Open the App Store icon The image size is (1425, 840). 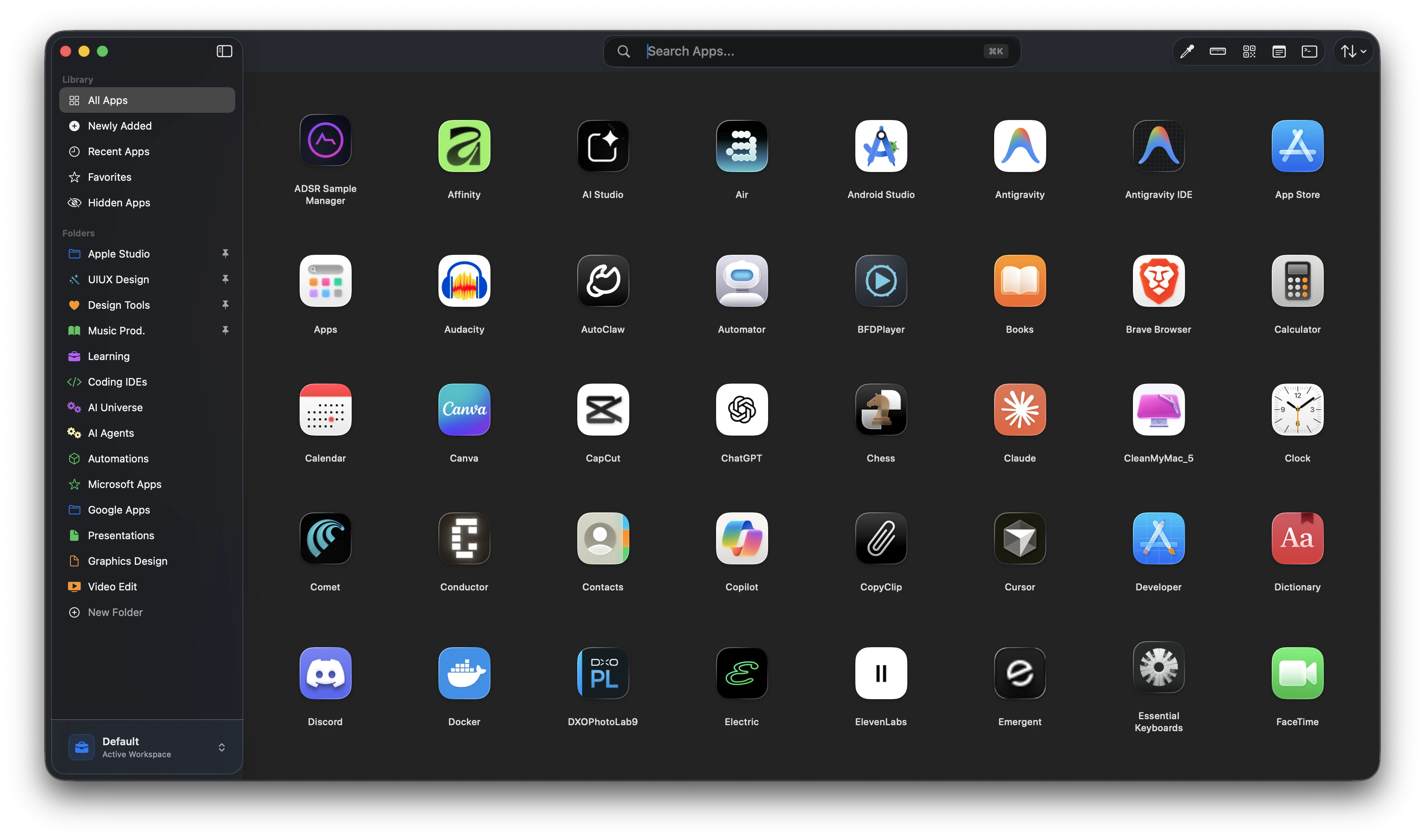click(1297, 146)
